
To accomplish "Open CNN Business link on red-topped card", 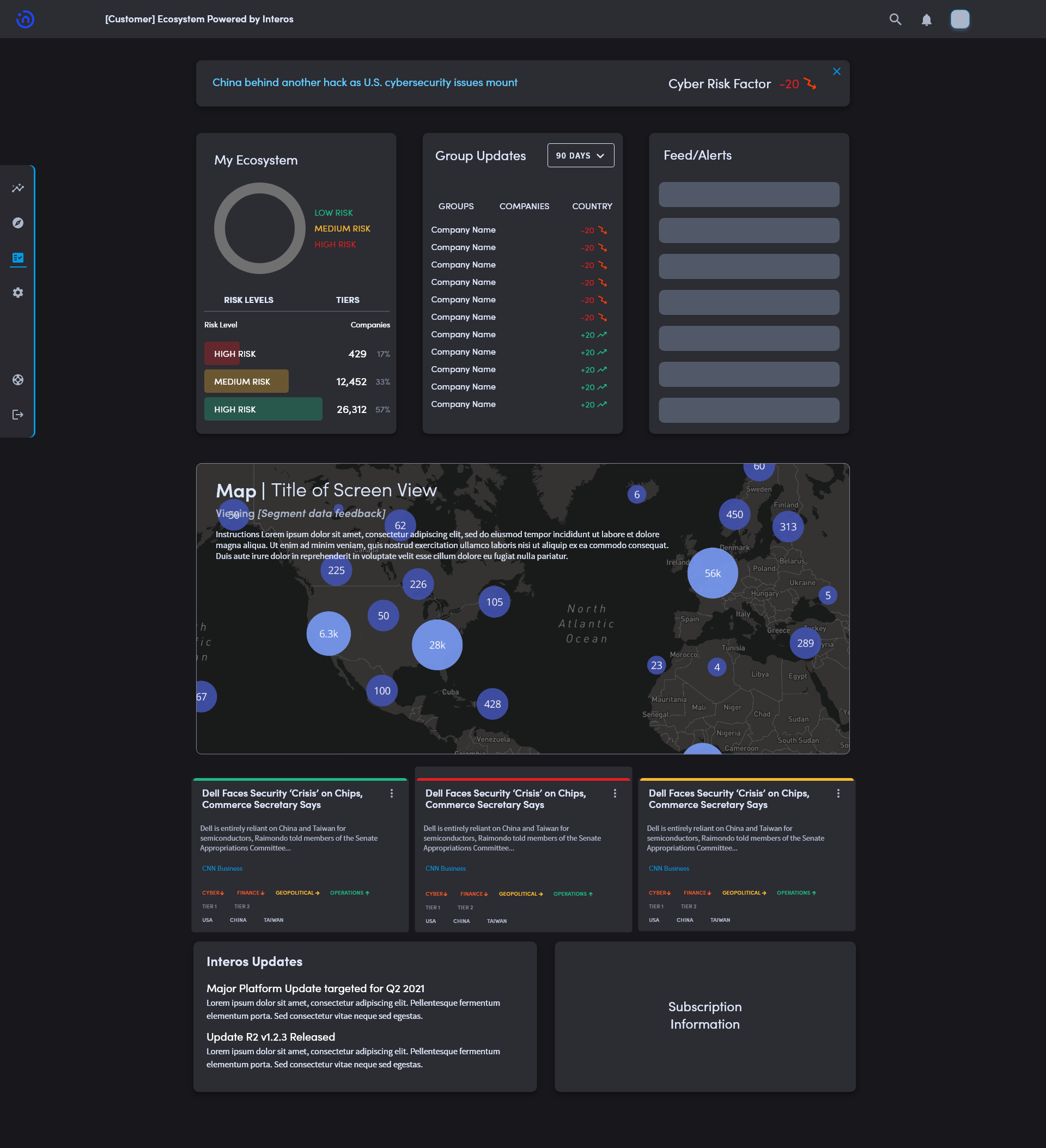I will click(x=445, y=868).
